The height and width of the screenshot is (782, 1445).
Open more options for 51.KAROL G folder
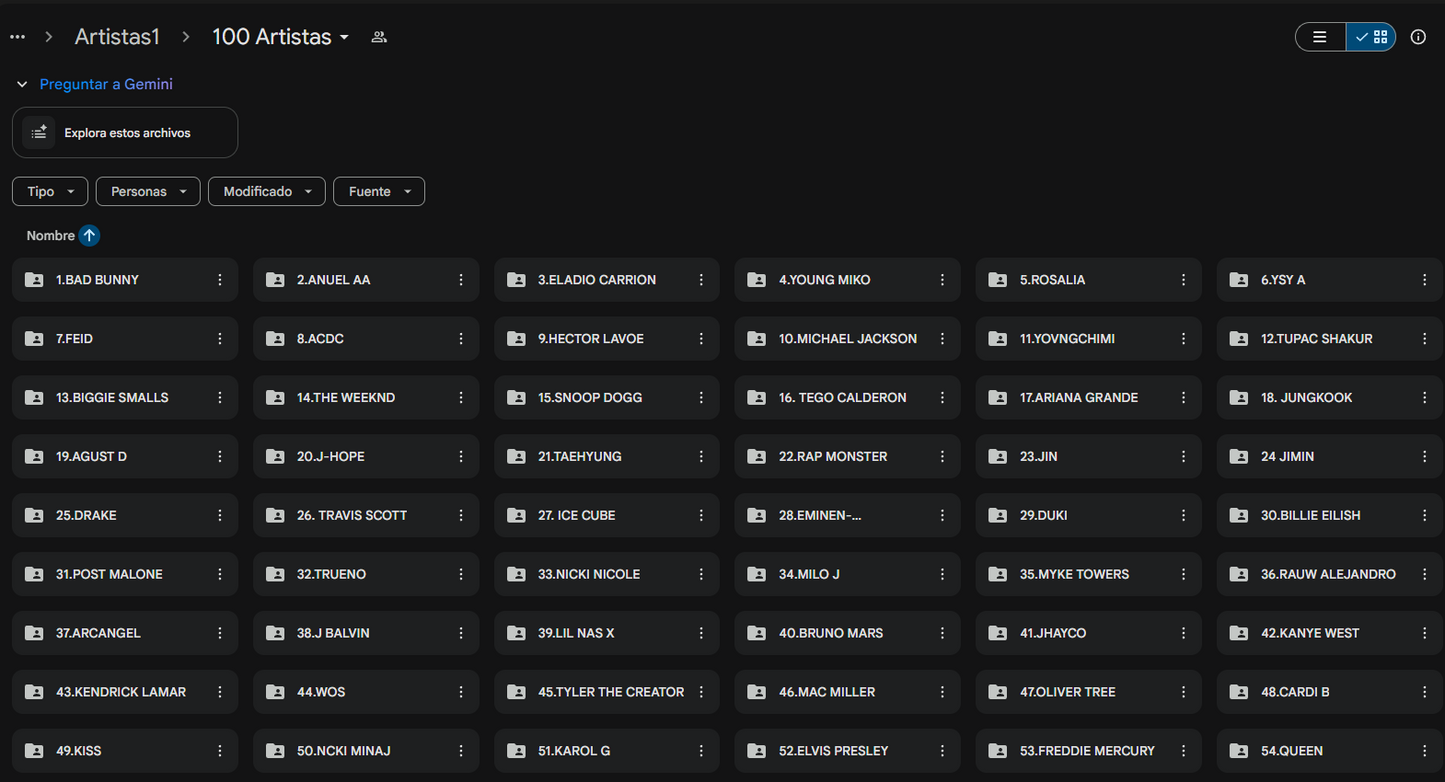(x=702, y=752)
